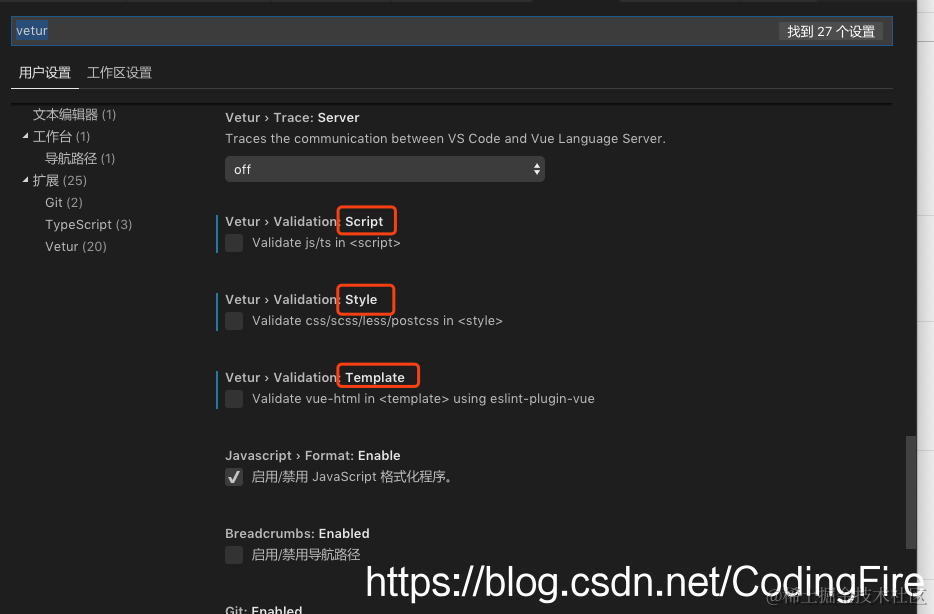Collapse the 扩展 tree arrow

(26, 180)
